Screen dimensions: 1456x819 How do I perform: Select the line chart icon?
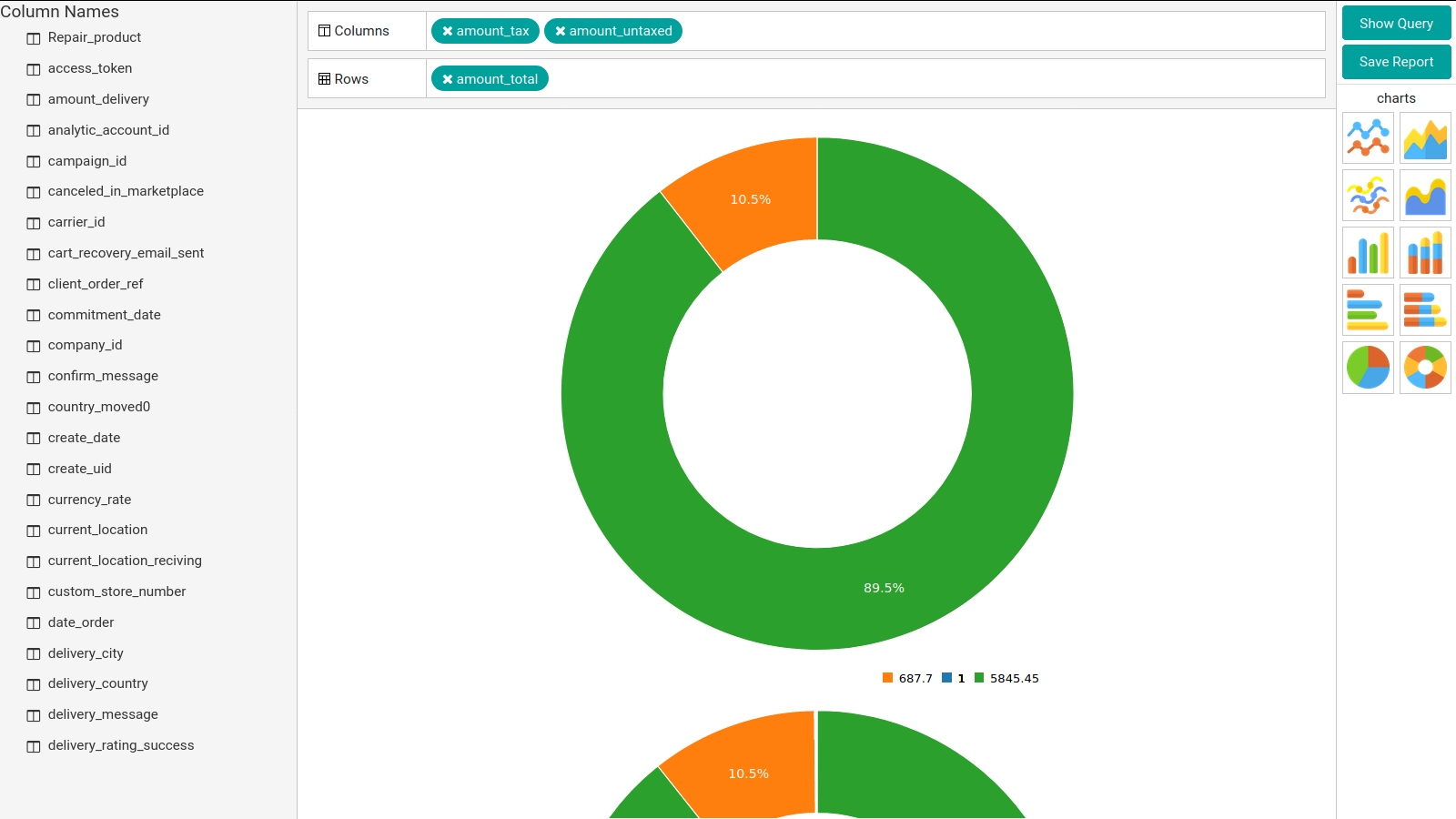1368,138
